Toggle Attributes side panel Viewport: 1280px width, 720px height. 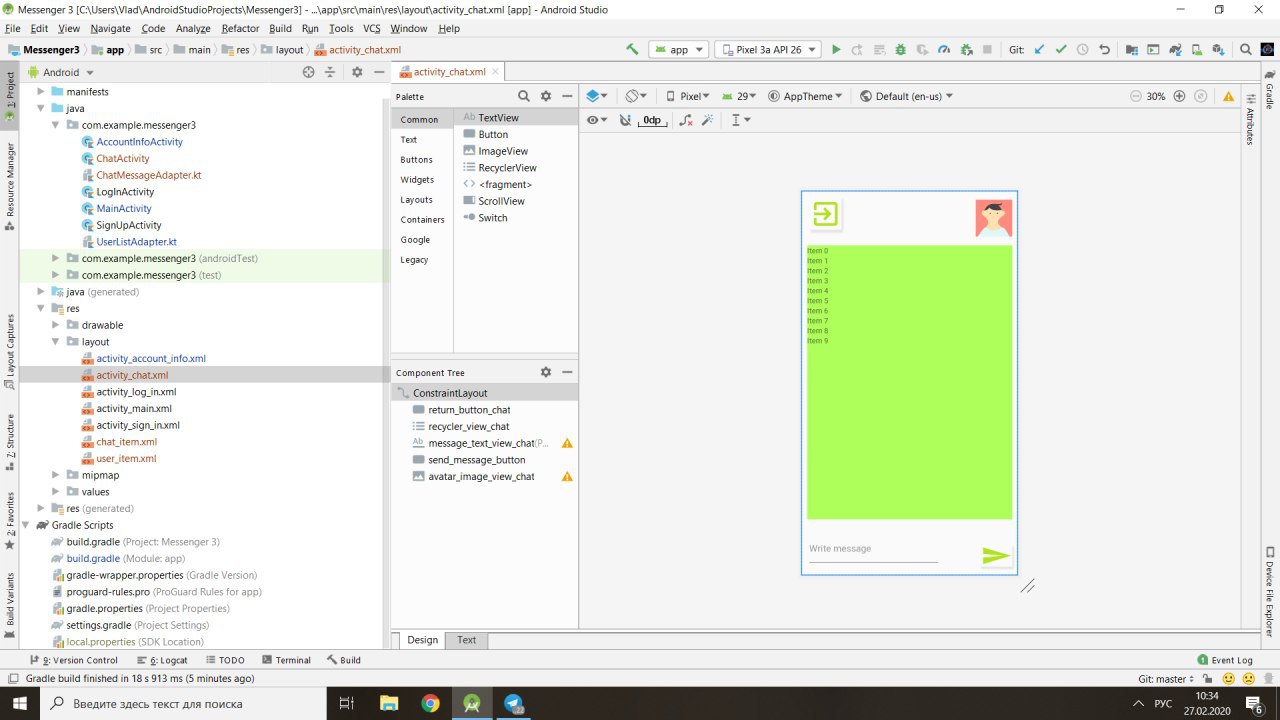[1250, 120]
